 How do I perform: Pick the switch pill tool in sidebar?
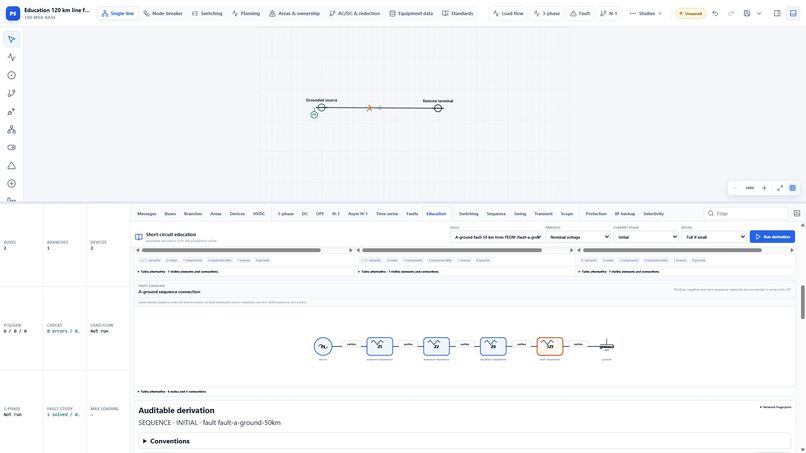(x=11, y=148)
